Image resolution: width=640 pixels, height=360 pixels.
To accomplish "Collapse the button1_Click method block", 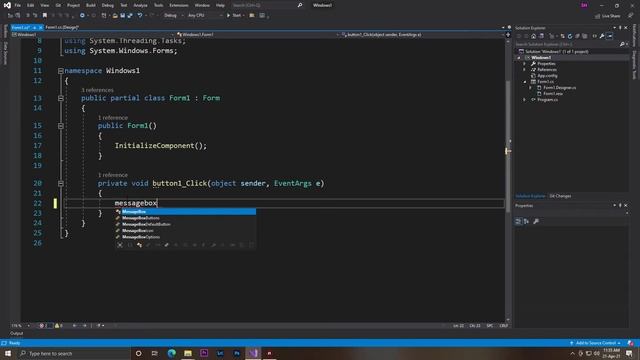I will click(60, 184).
